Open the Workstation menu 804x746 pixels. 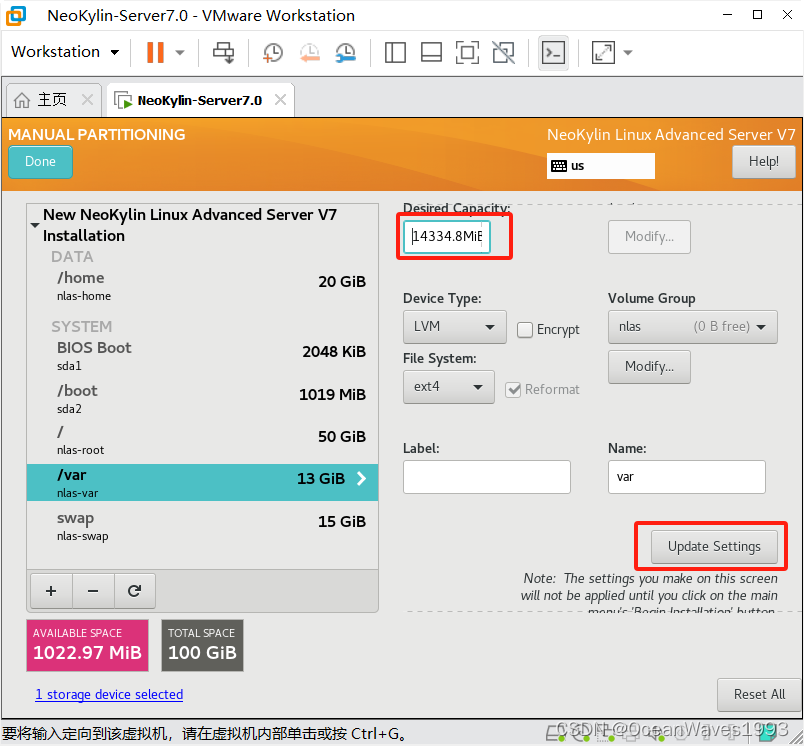[65, 52]
